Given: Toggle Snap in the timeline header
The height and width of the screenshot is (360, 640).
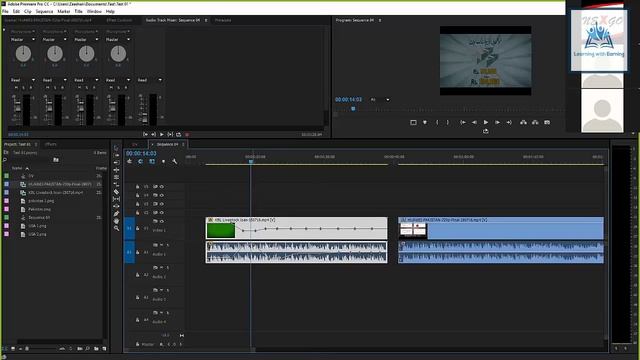Looking at the screenshot, I should tap(140, 162).
